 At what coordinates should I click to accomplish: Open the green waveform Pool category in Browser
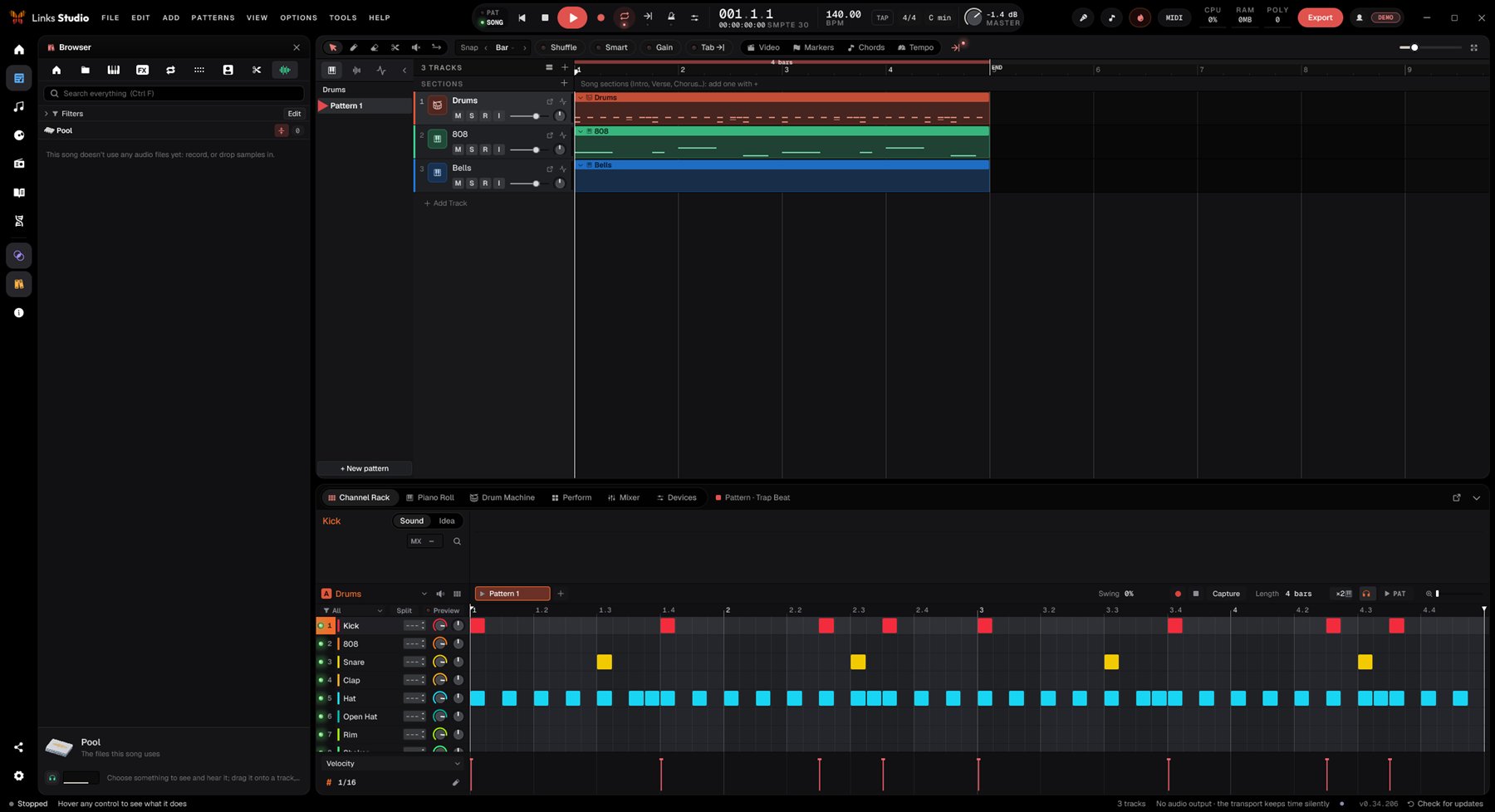(285, 70)
